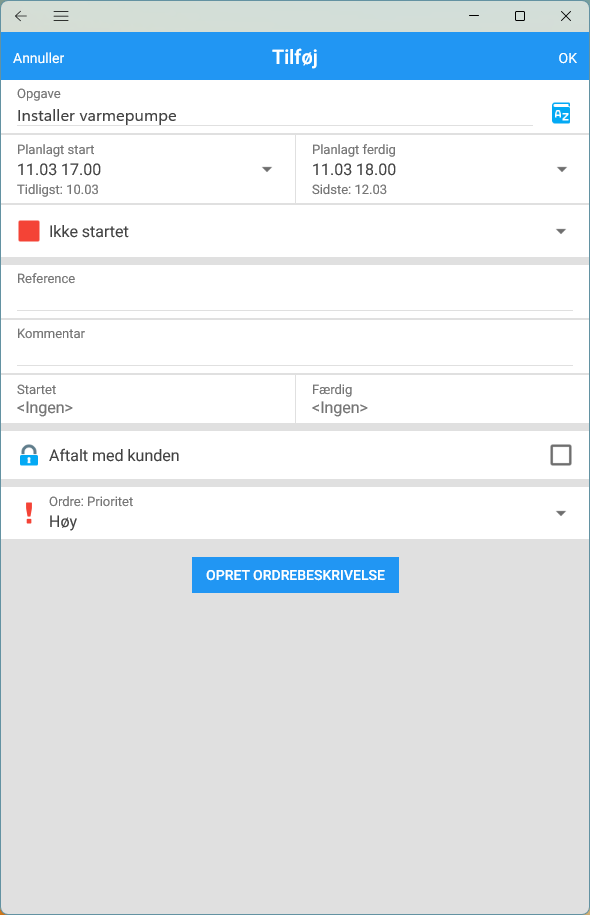Expand the Ikke startet status dropdown
The width and height of the screenshot is (590, 915).
(561, 232)
